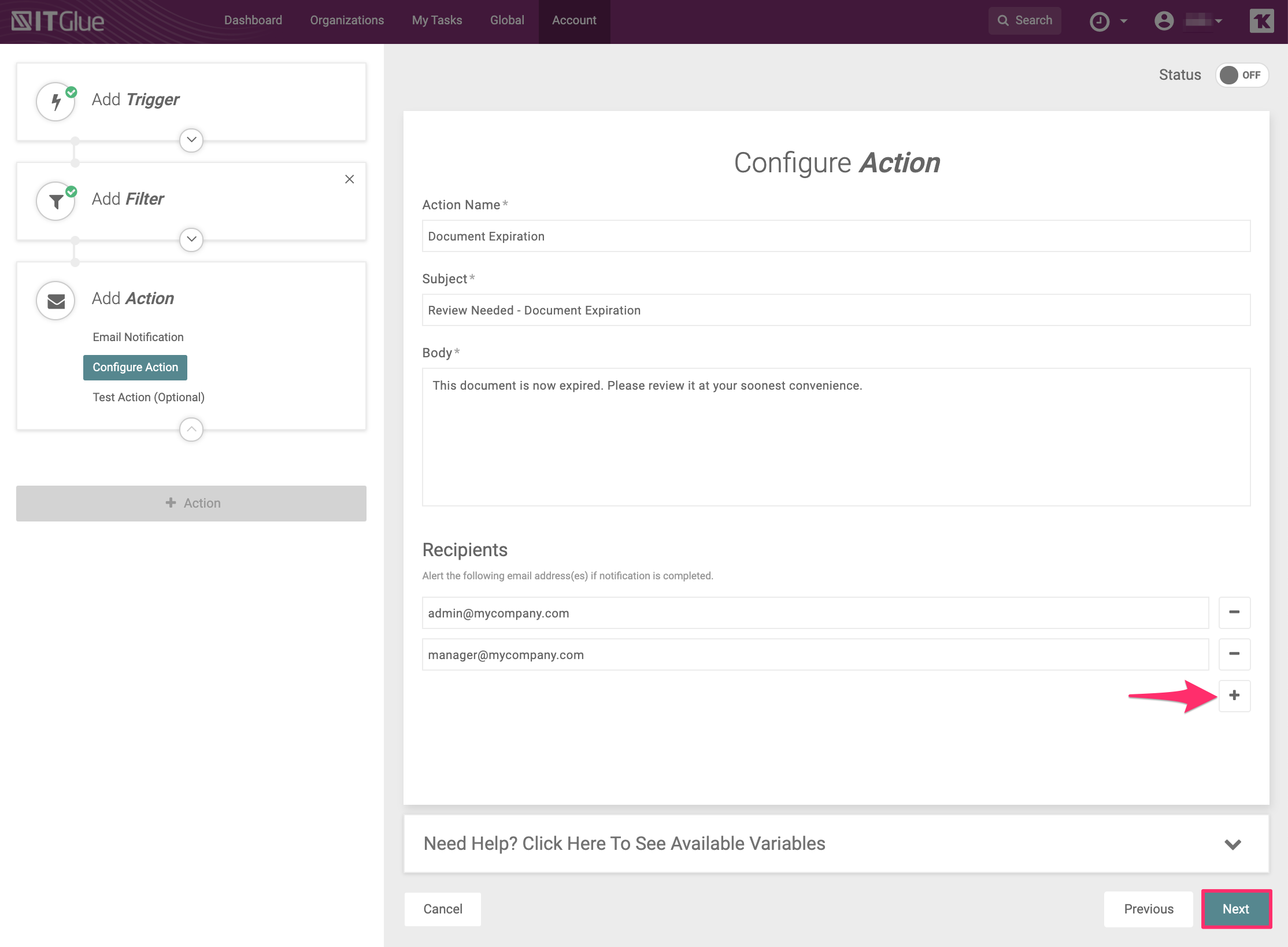Open the Organizations menu
1288x947 pixels.
click(x=347, y=20)
